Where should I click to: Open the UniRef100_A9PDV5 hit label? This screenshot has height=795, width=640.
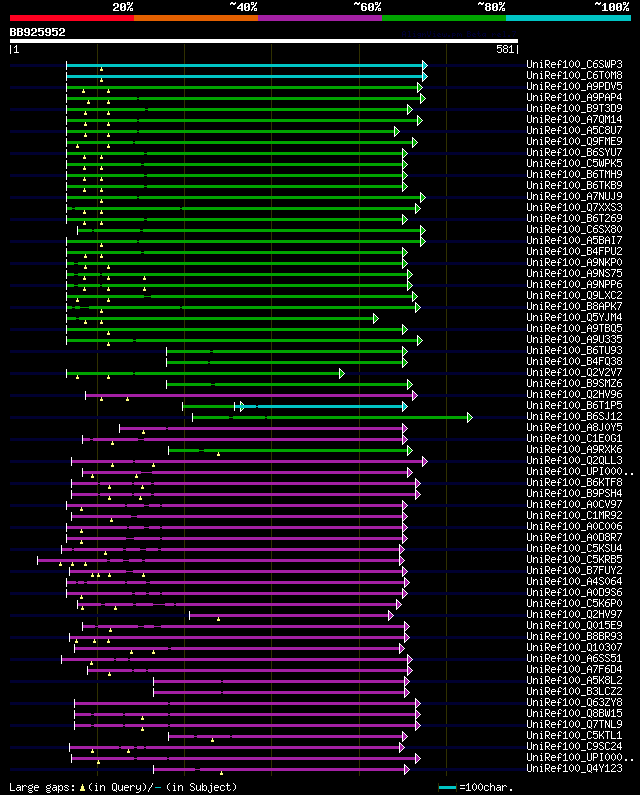click(x=574, y=86)
